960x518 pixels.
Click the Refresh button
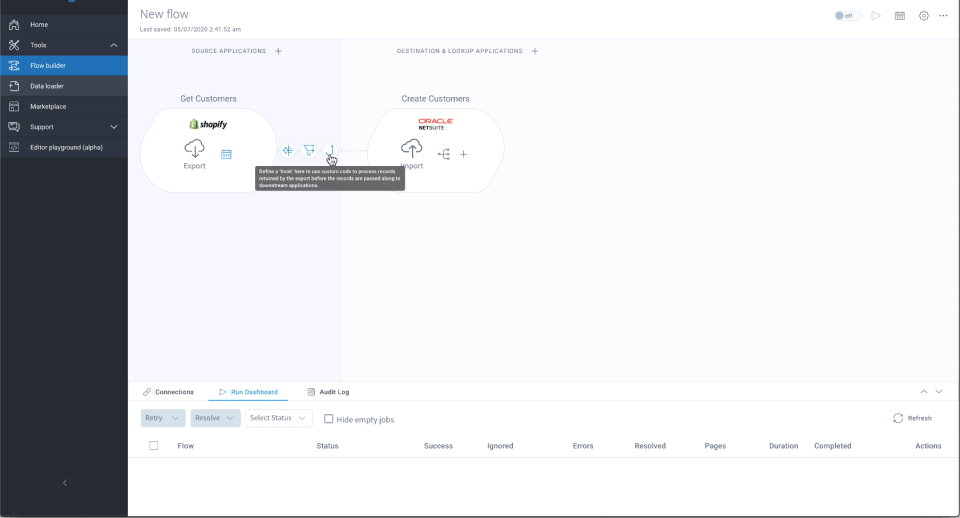912,418
